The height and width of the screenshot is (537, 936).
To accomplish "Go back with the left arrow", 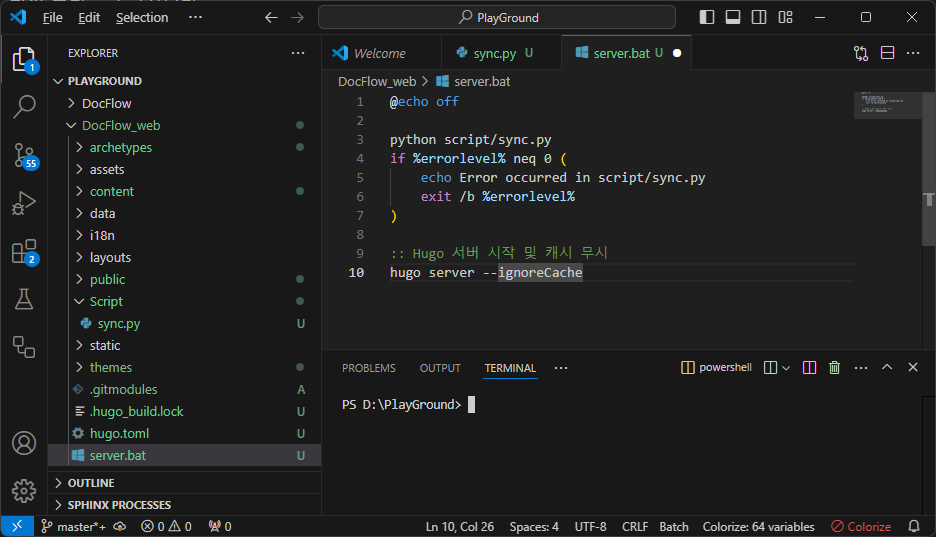I will (271, 17).
